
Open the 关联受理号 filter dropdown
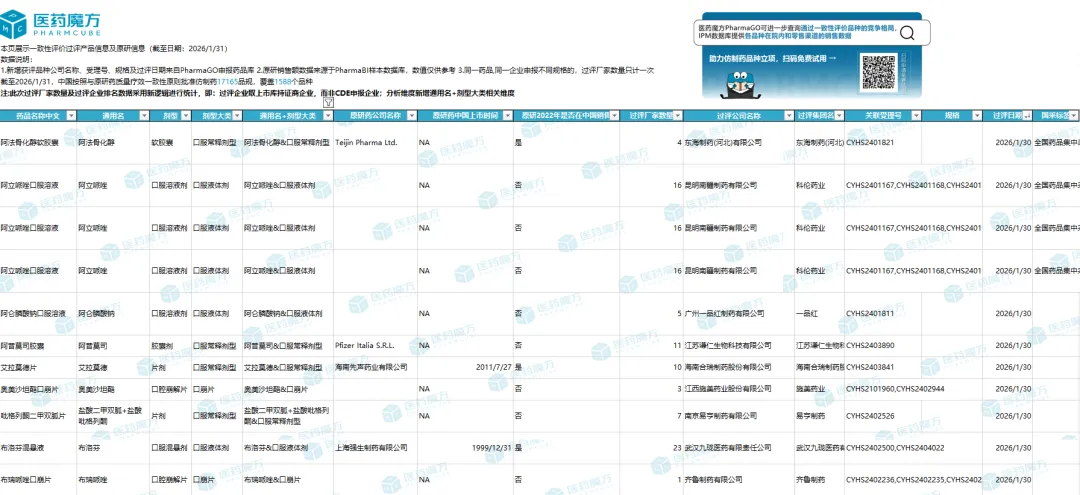coord(915,116)
